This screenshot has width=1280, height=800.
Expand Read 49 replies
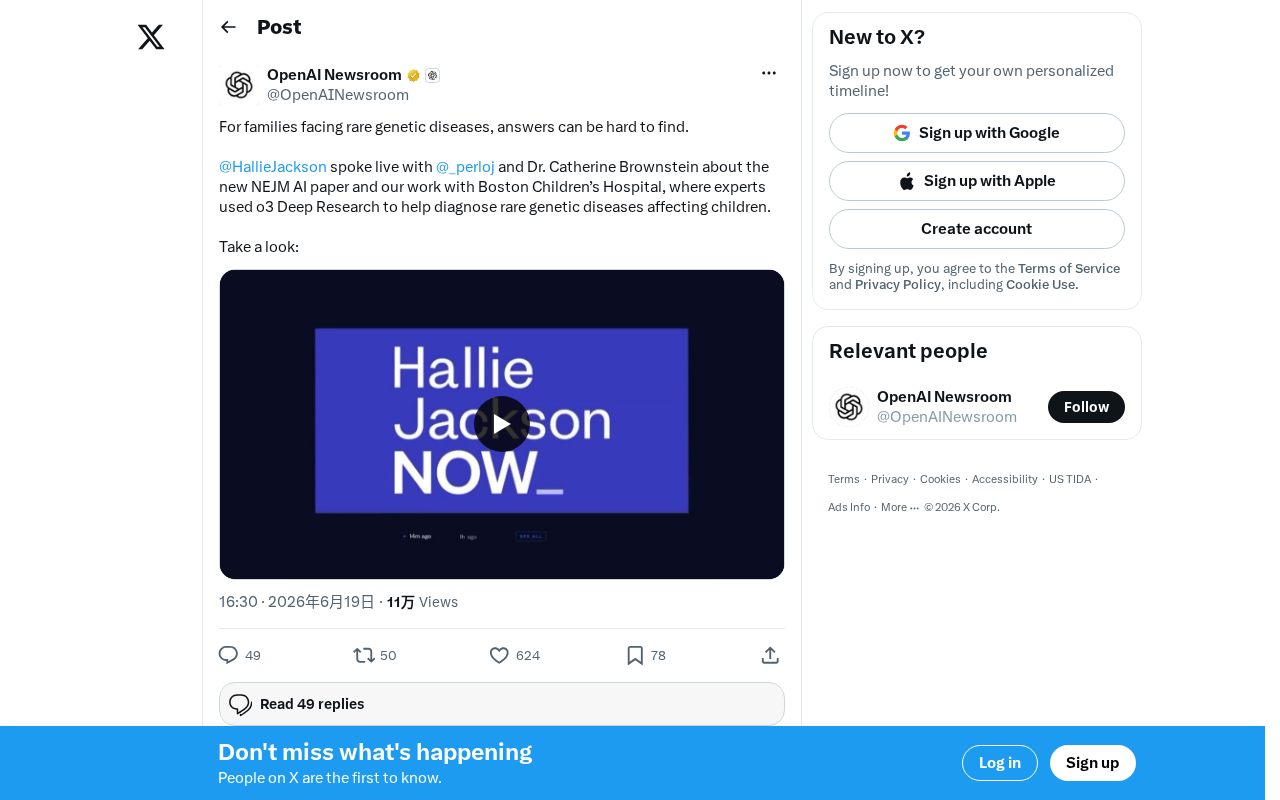(502, 704)
